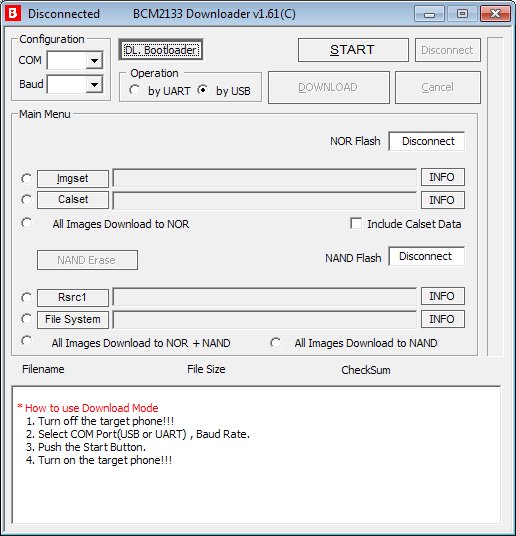
Task: Select the Calset radio button
Action: (26, 199)
